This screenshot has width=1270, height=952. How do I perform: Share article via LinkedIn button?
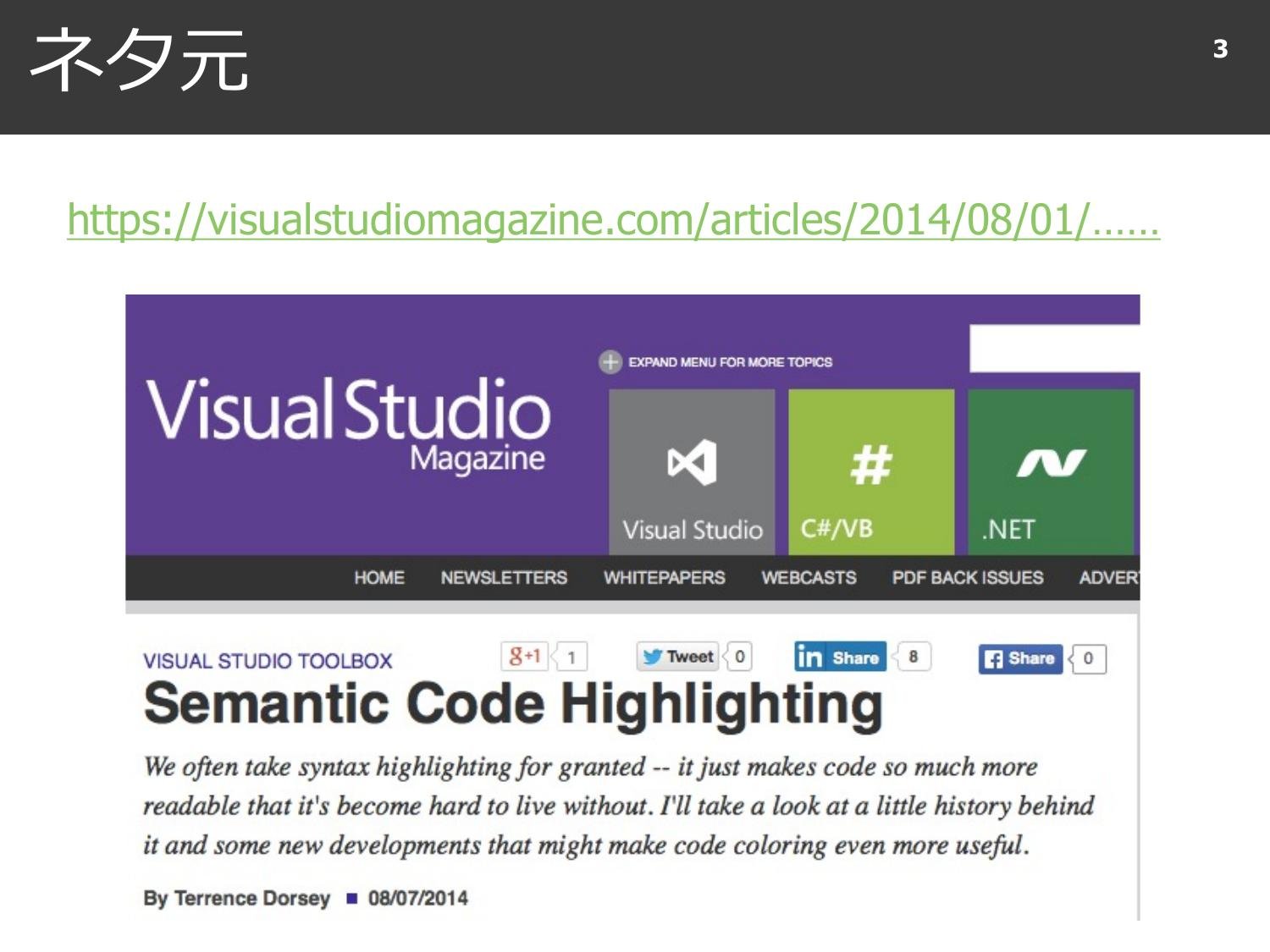pyautogui.click(x=839, y=658)
